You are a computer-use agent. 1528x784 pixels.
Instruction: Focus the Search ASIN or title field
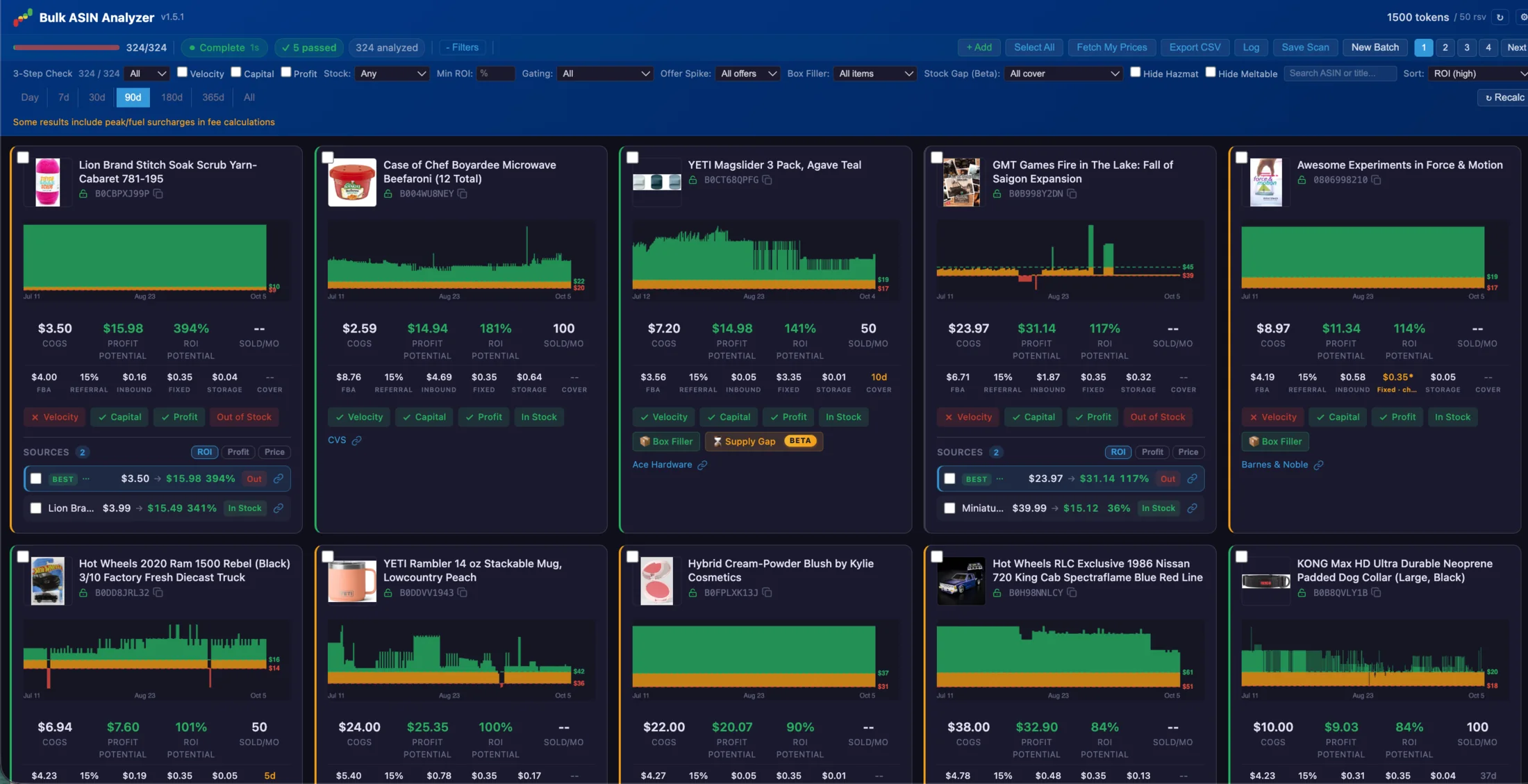(x=1340, y=74)
